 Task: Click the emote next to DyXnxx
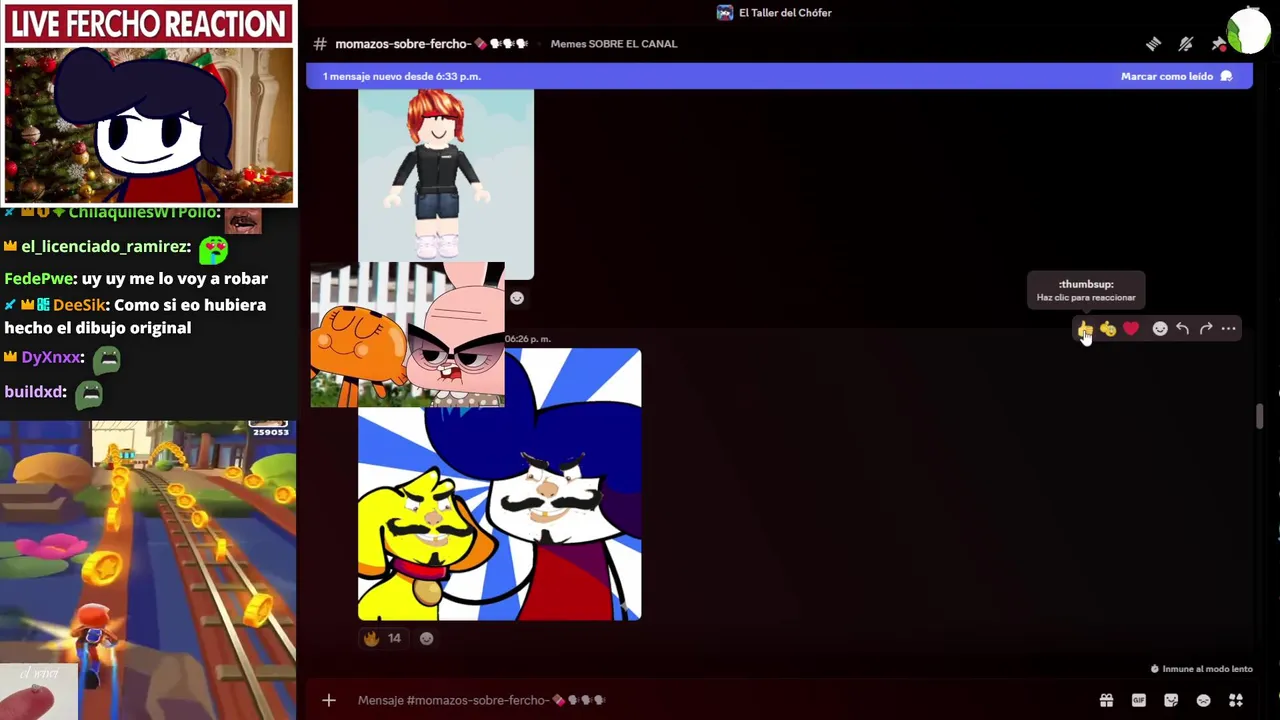[106, 359]
